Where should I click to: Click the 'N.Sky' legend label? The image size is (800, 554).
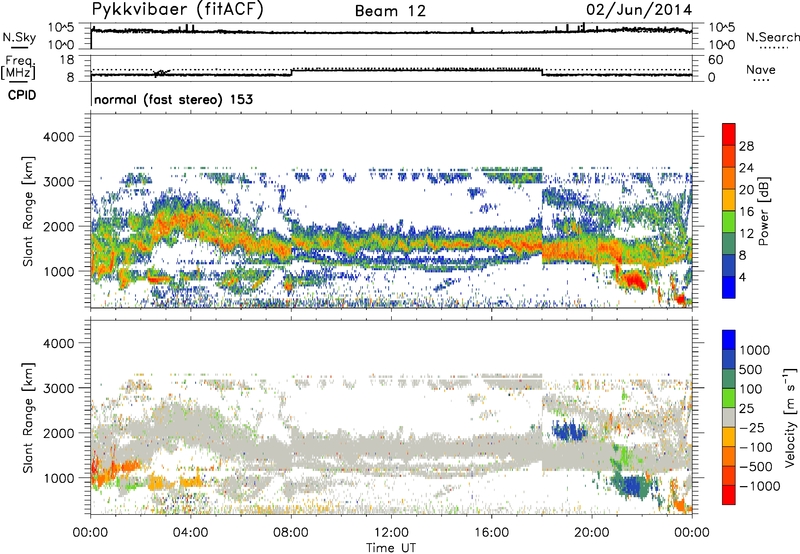(x=19, y=37)
